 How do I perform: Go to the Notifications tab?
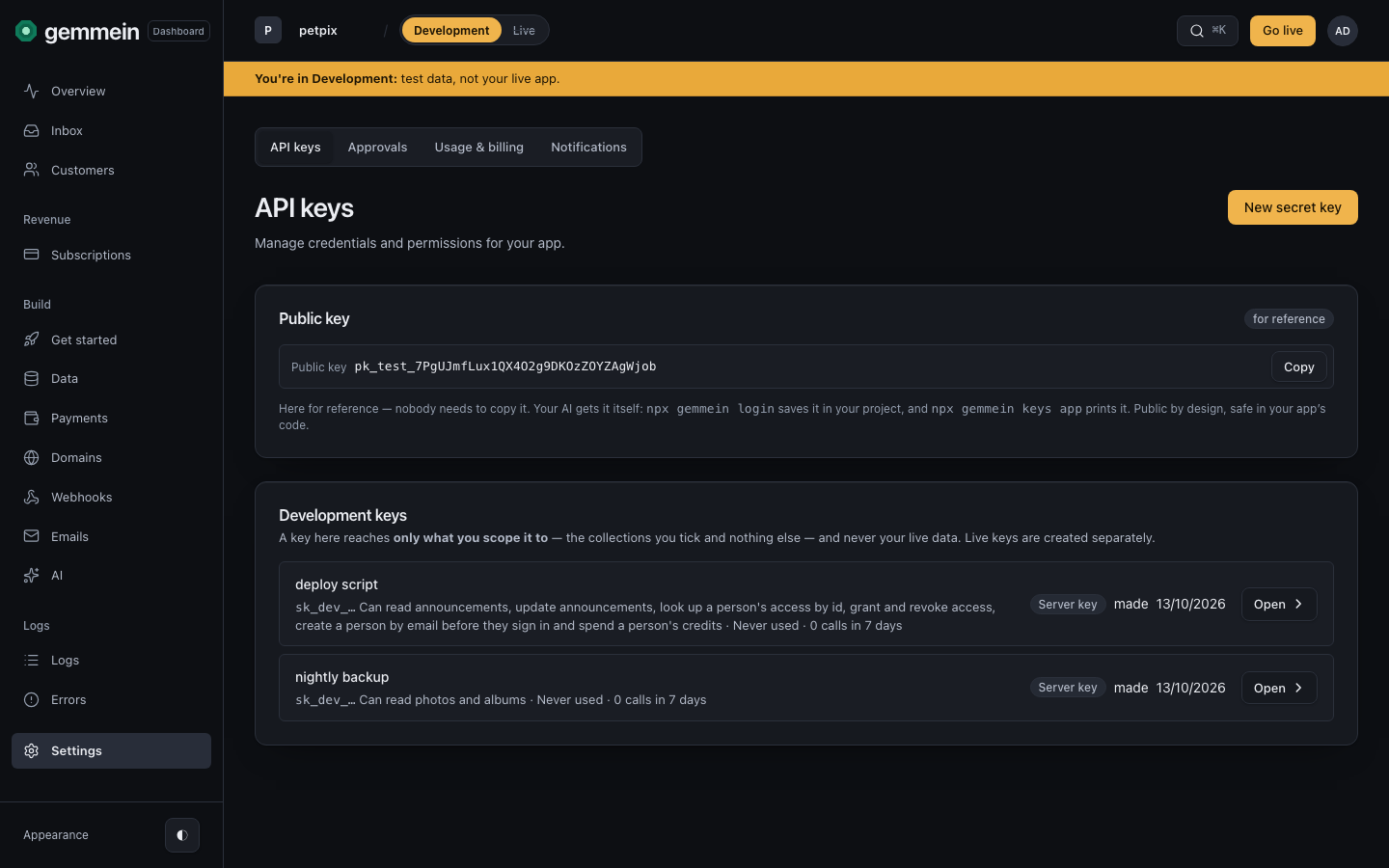pos(588,148)
